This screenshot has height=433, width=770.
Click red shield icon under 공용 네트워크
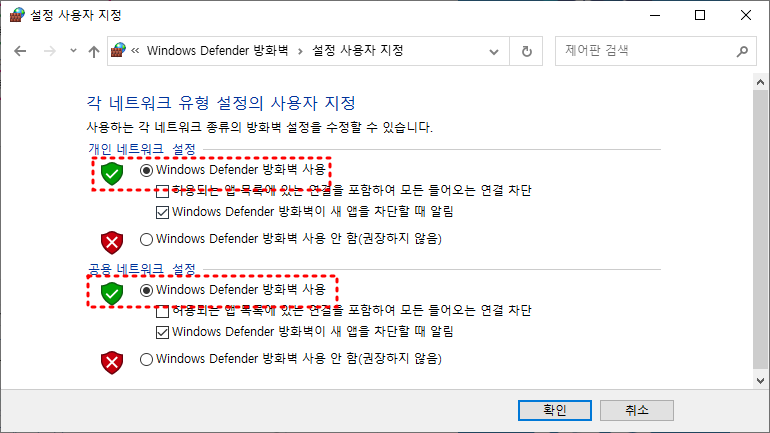click(x=112, y=362)
